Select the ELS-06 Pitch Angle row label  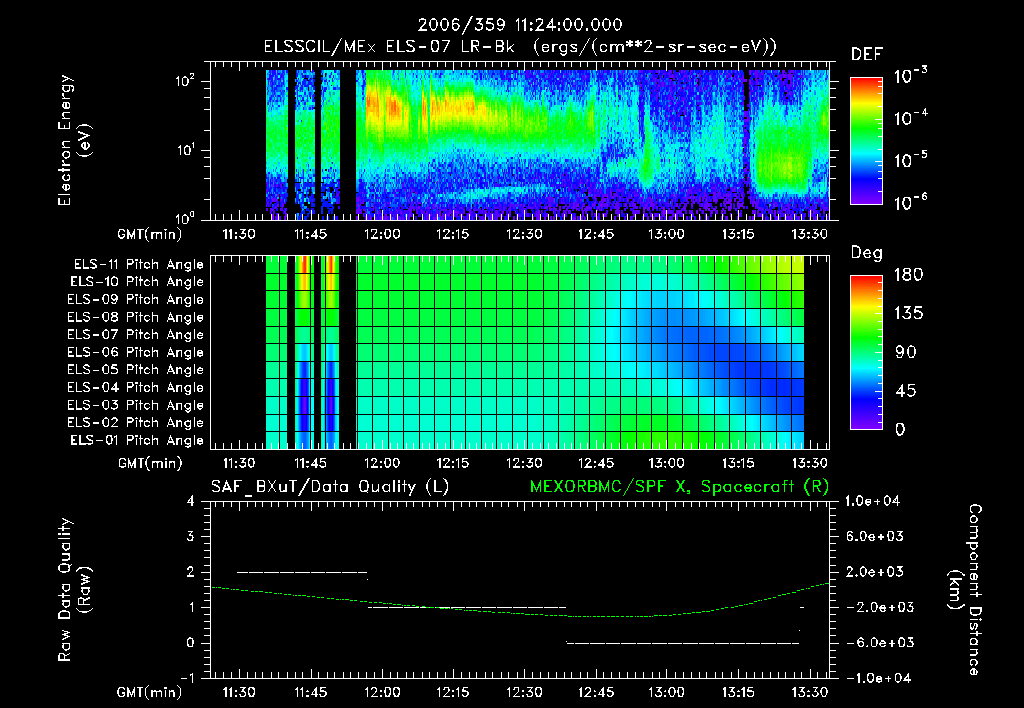[136, 352]
